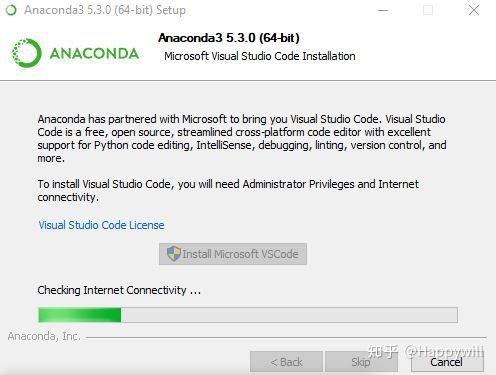Click the green filled part of progress bar
This screenshot has height=375, width=496.
pyautogui.click(x=80, y=315)
